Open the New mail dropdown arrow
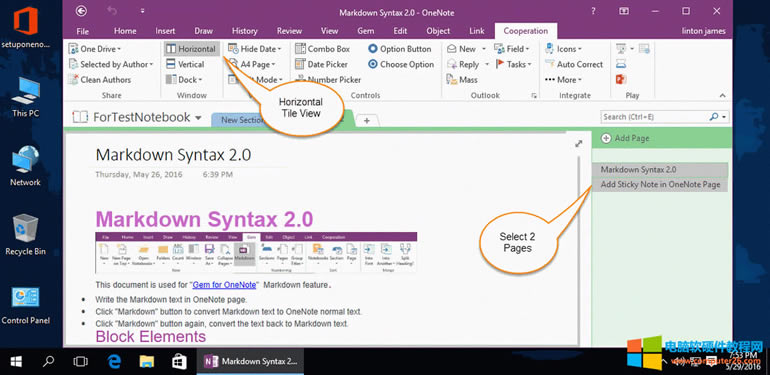This screenshot has height=375, width=770. [484, 49]
